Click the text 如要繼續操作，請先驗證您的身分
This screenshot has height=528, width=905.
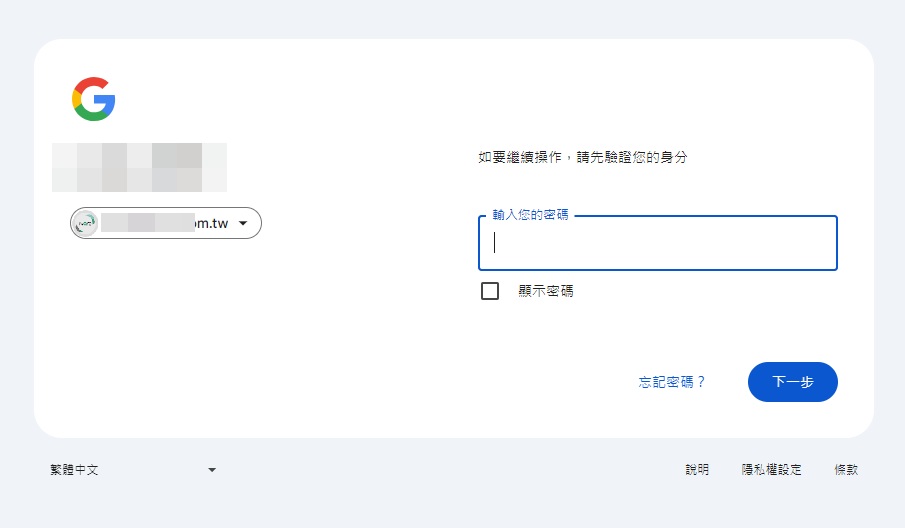[583, 157]
